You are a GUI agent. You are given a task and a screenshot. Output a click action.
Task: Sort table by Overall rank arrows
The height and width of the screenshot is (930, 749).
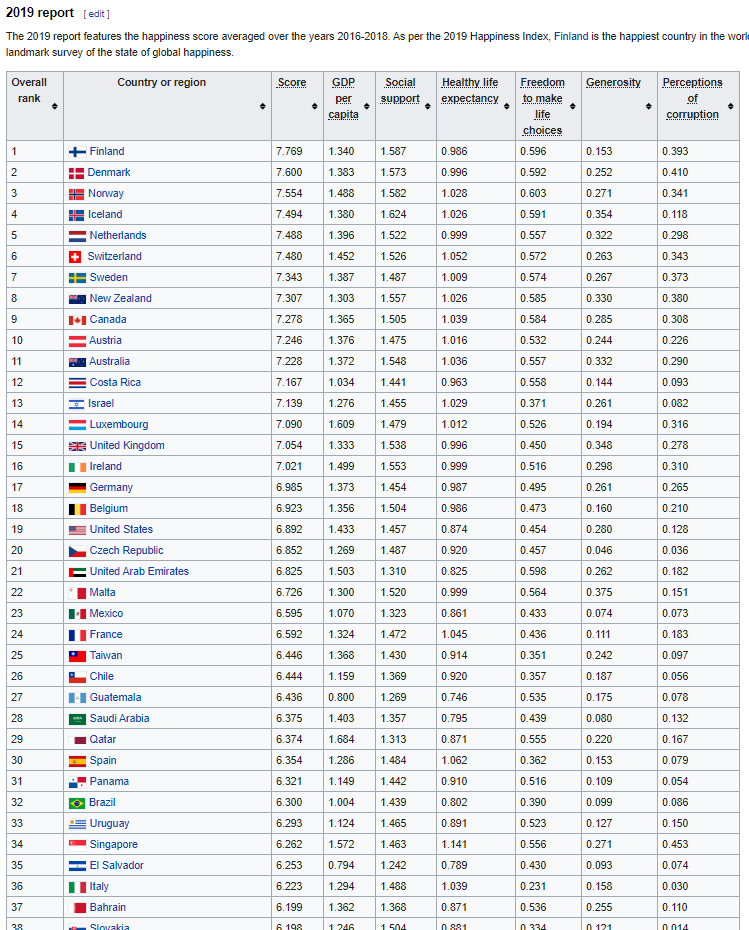54,106
